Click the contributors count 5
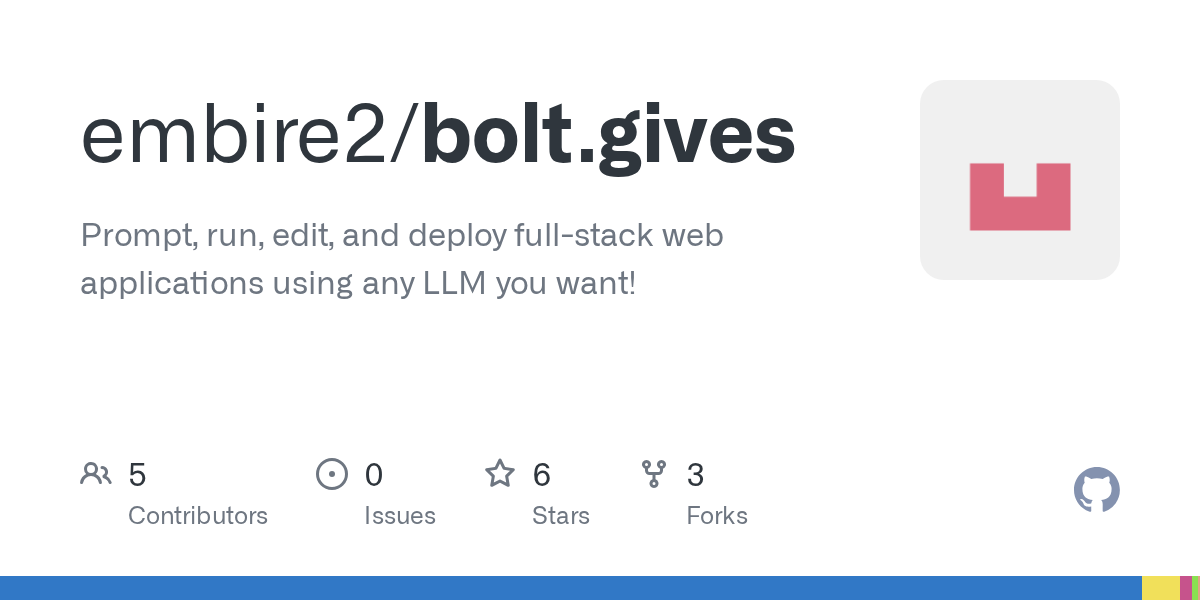1200x600 pixels. (x=137, y=474)
